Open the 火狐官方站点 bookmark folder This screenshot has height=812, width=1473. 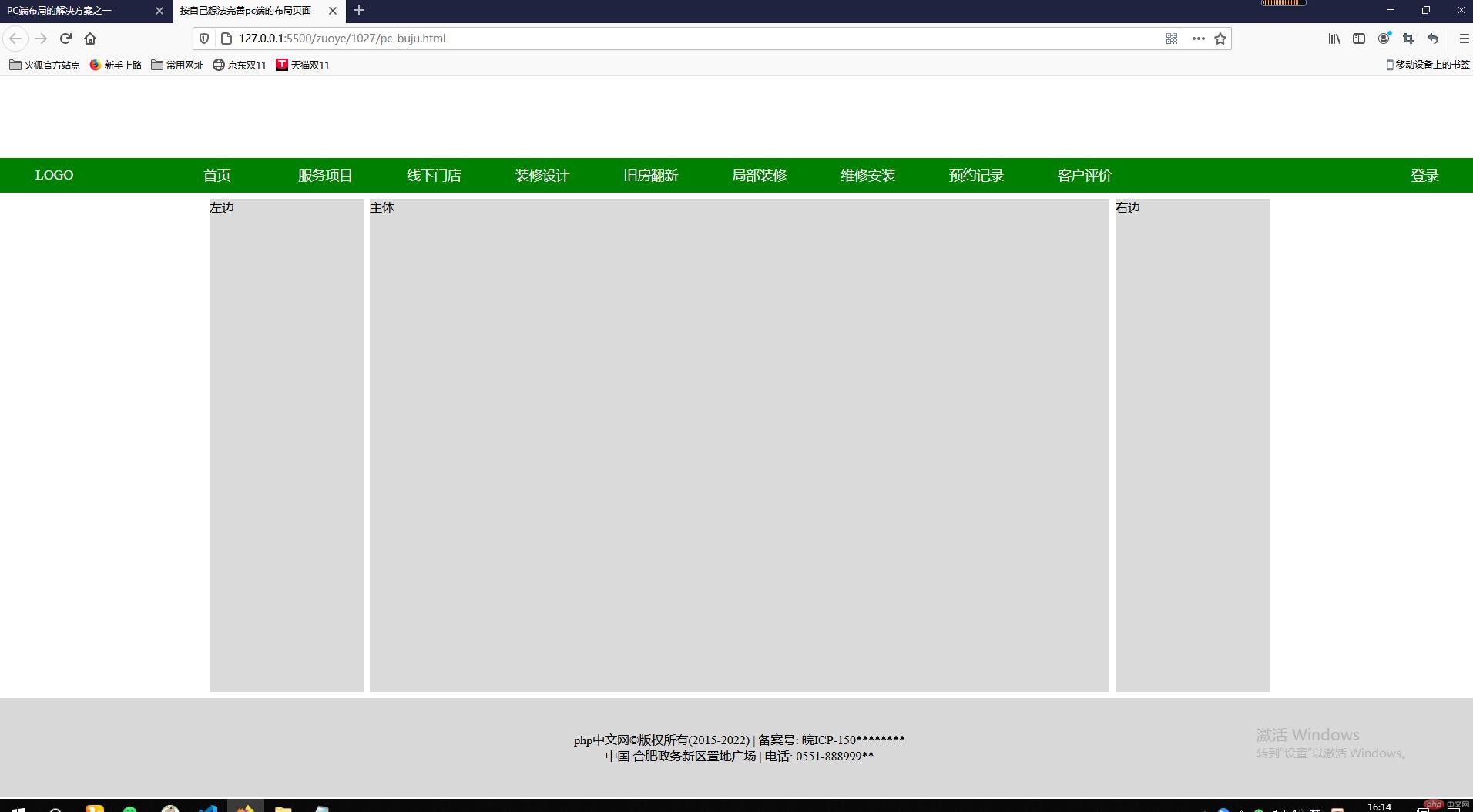click(45, 65)
